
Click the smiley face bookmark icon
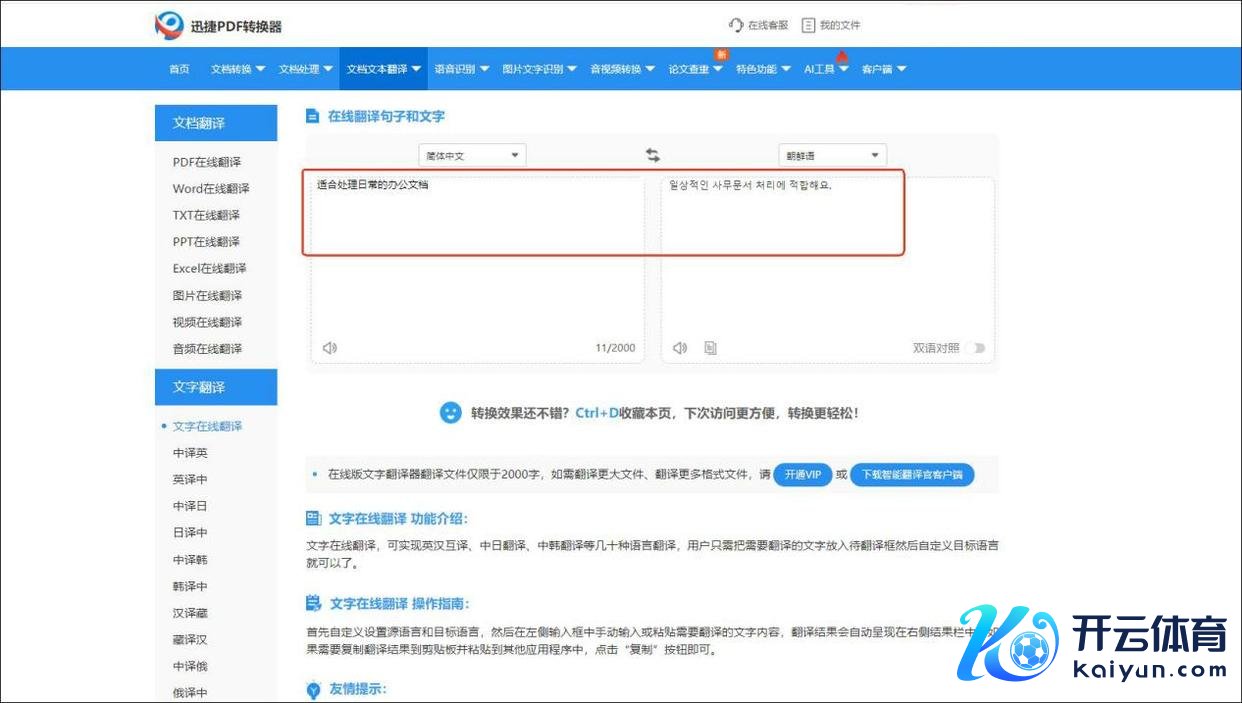451,412
